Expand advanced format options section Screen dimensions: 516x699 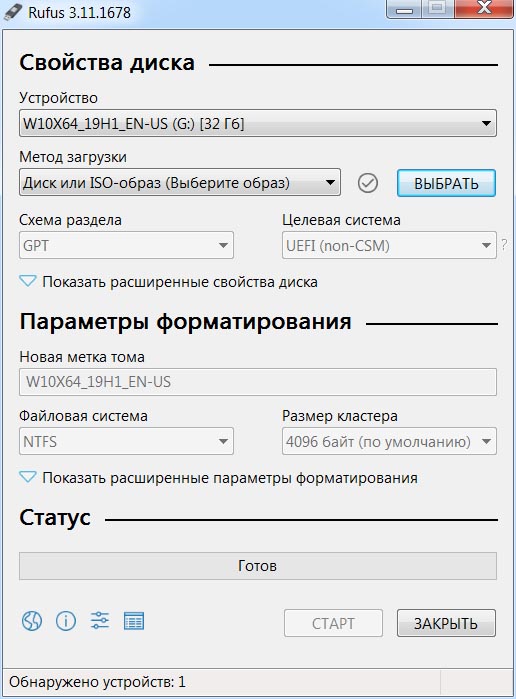point(219,478)
